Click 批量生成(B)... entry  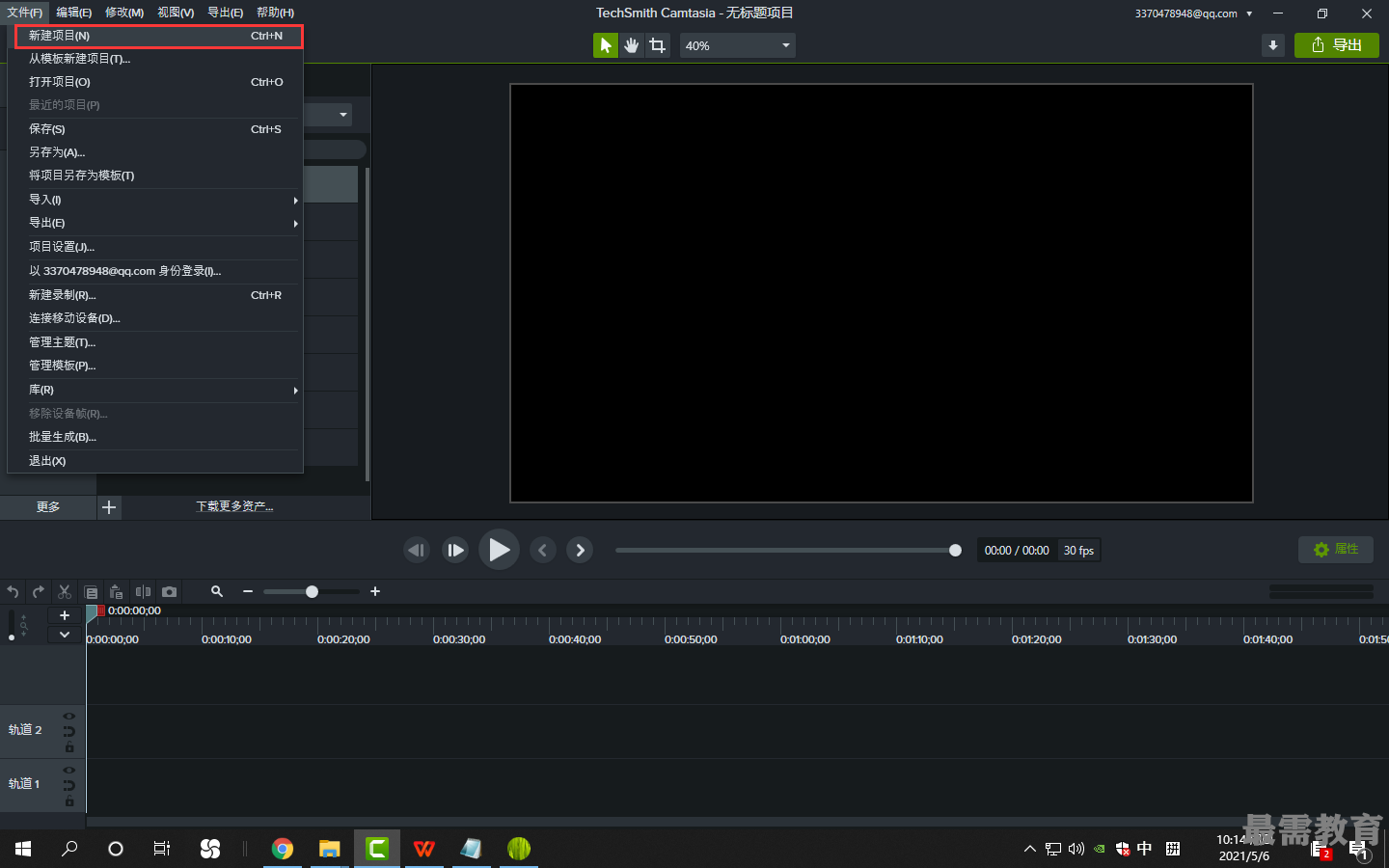point(154,437)
